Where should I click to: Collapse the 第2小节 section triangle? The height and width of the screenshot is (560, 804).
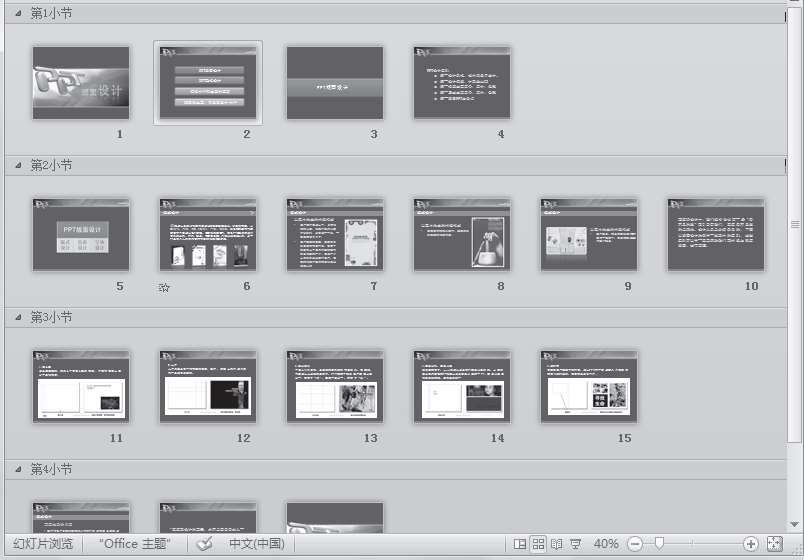[x=18, y=165]
